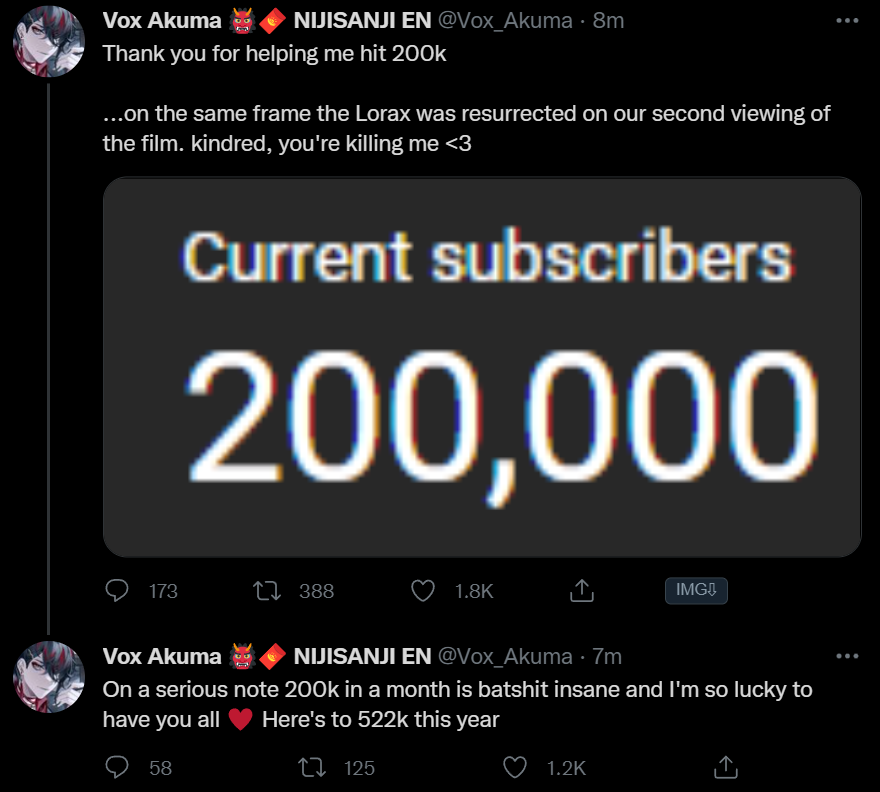Like the first tweet with 1.8K likes
This screenshot has height=792, width=880.
423,591
